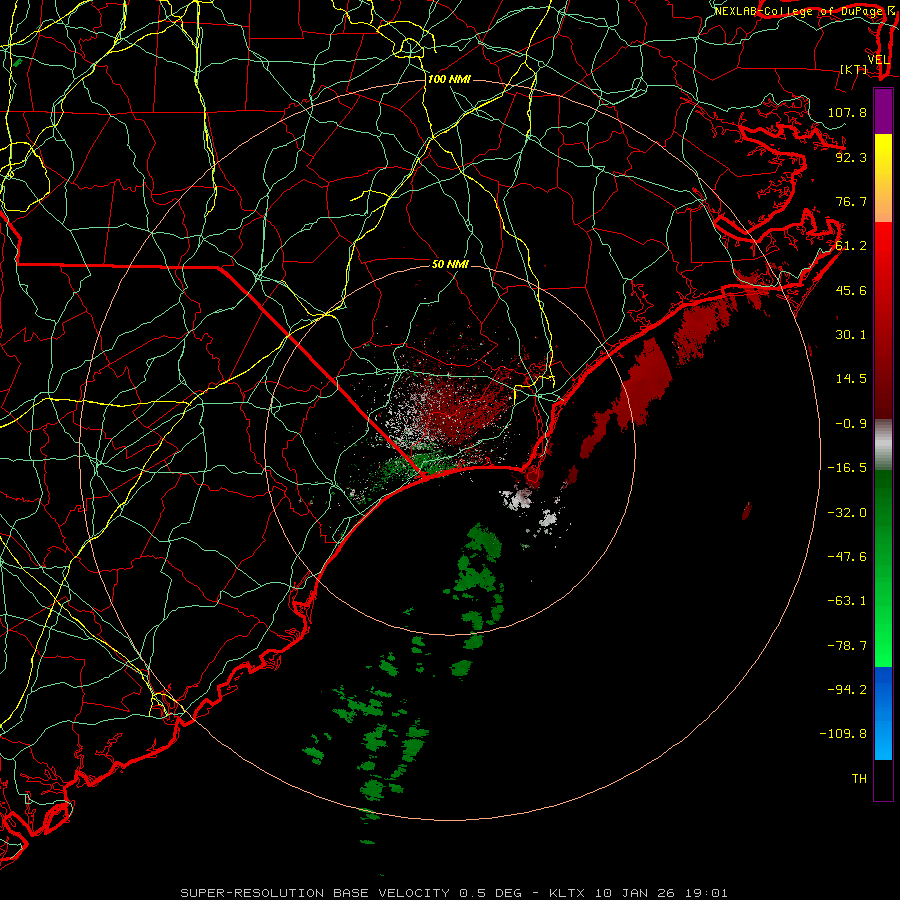Screen dimensions: 900x900
Task: Select the 107.8 value on velocity scale
Action: (847, 112)
